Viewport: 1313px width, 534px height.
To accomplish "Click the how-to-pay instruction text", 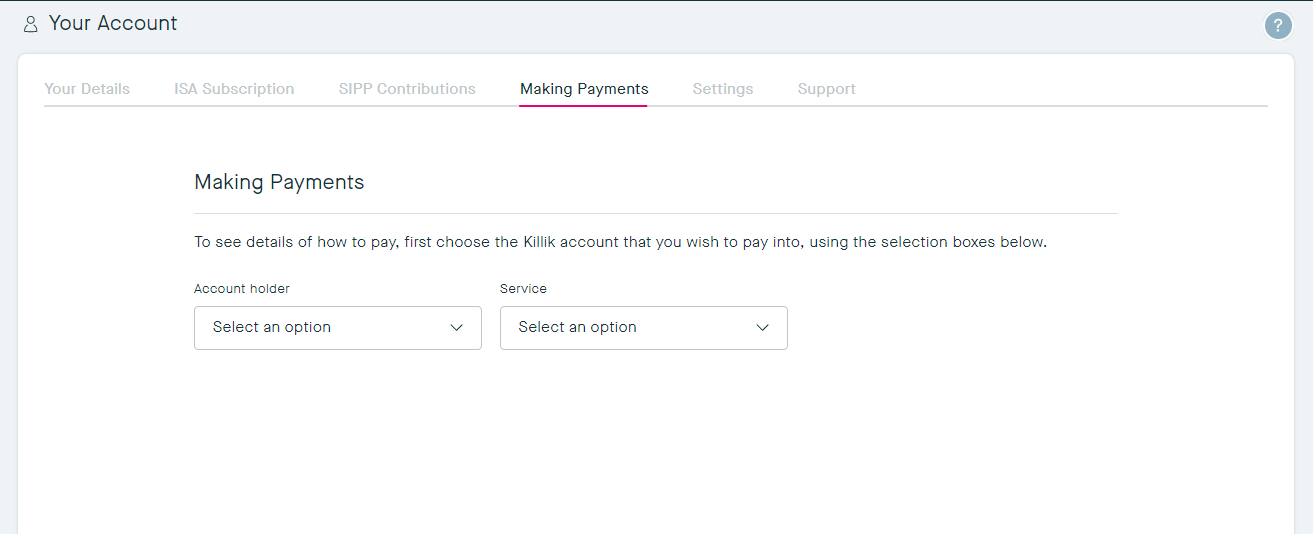I will point(620,242).
